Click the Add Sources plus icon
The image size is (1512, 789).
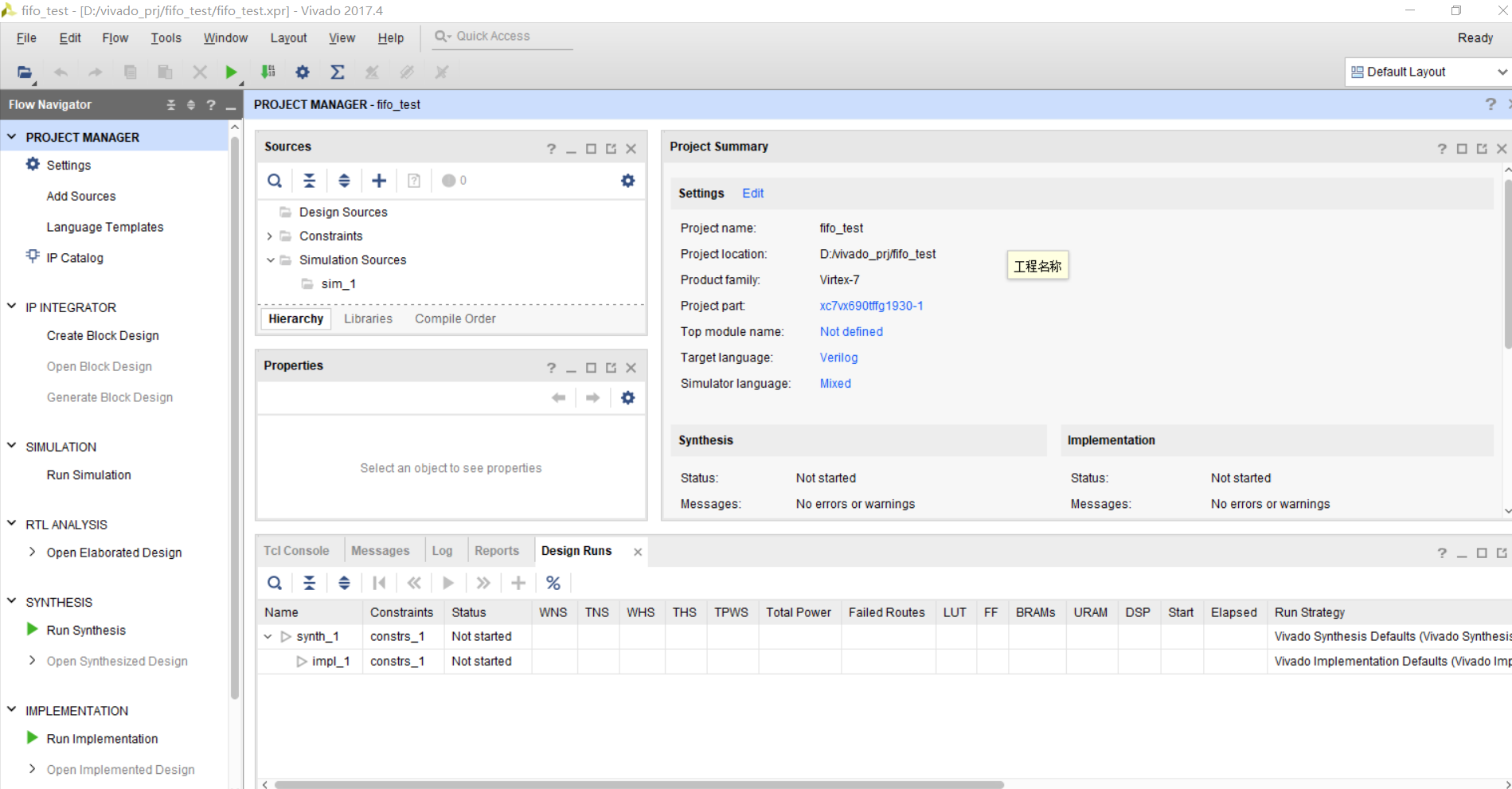(379, 181)
